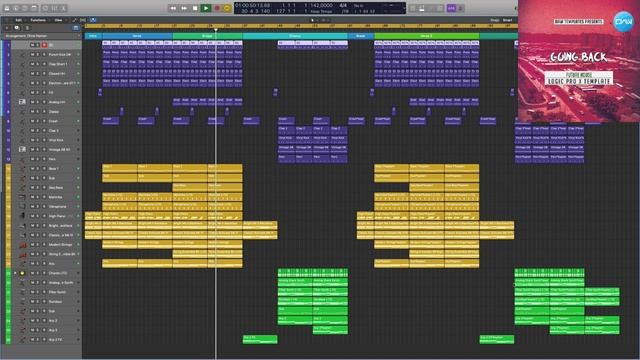Open the Smart Controls pane
Image resolution: width=640 pixels, height=360 pixels.
[45, 8]
